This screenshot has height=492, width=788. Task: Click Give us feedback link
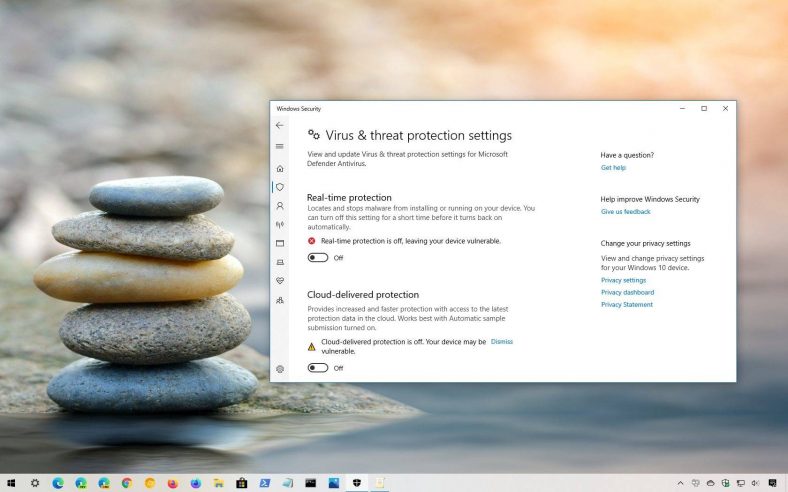click(x=626, y=212)
